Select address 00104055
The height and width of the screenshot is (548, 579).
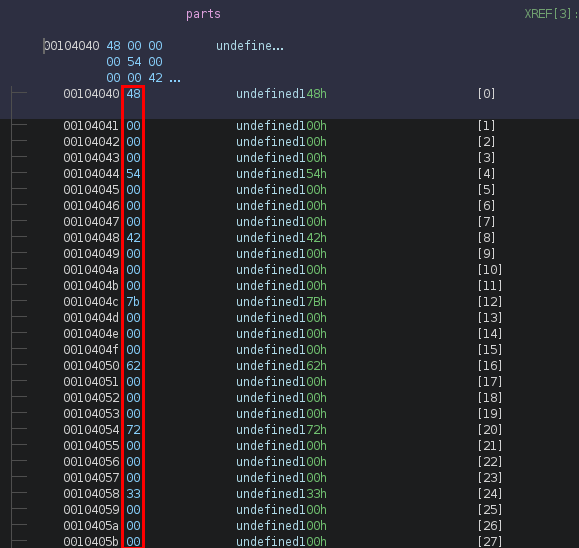tap(91, 446)
